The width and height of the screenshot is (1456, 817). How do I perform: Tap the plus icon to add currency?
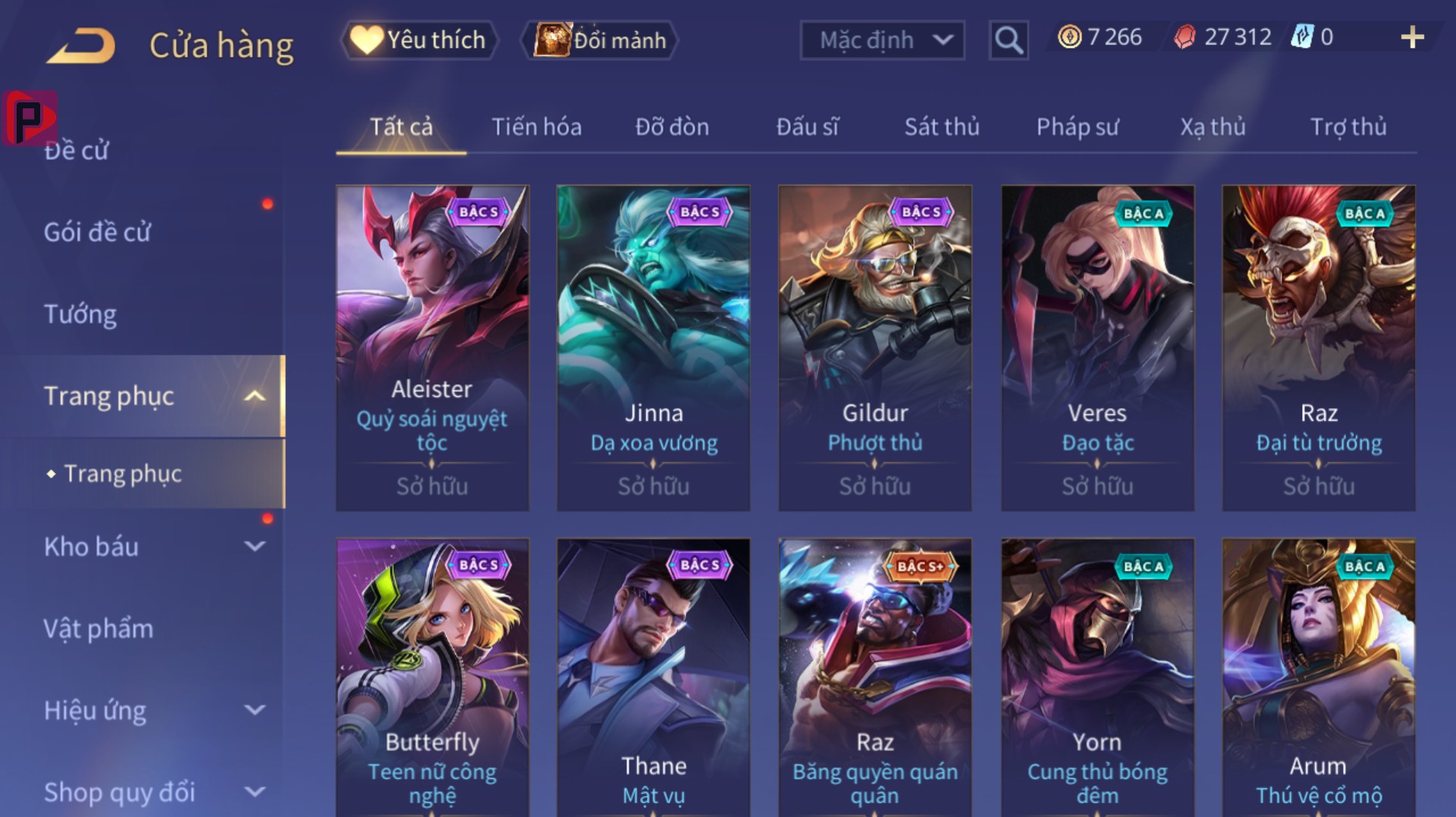pyautogui.click(x=1411, y=37)
